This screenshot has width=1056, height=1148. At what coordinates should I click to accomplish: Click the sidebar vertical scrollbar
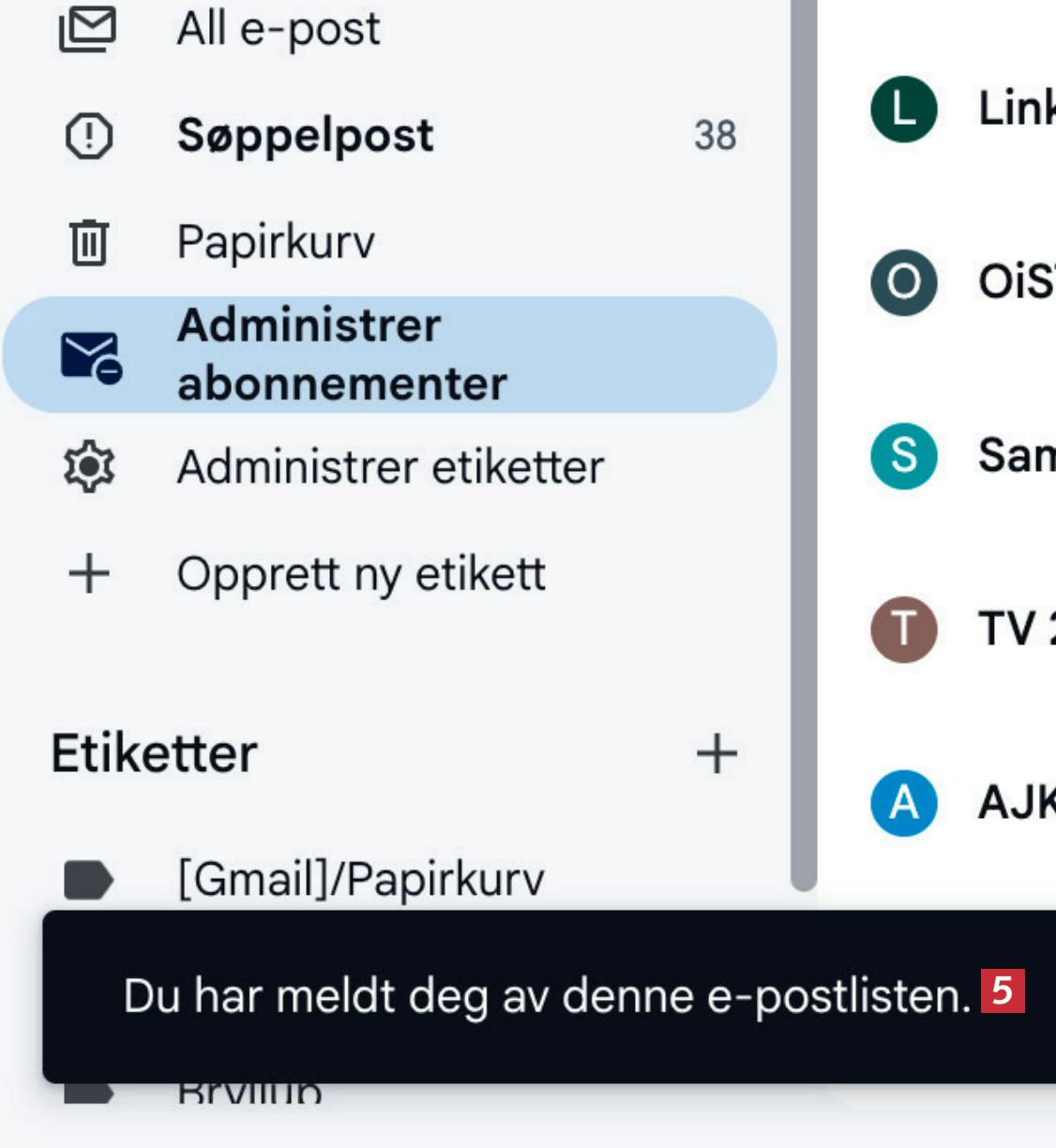803,441
